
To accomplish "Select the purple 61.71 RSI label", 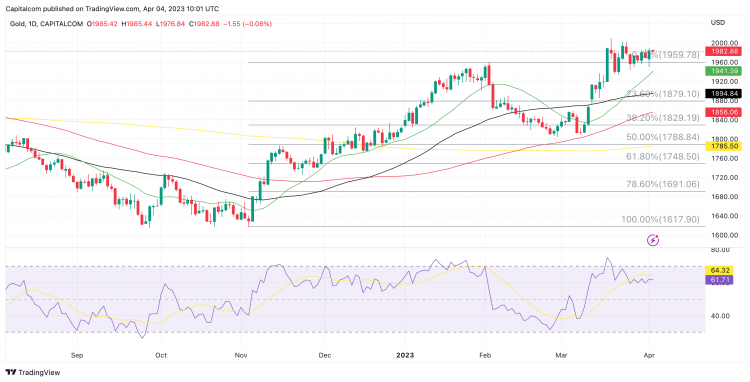I will point(719,280).
